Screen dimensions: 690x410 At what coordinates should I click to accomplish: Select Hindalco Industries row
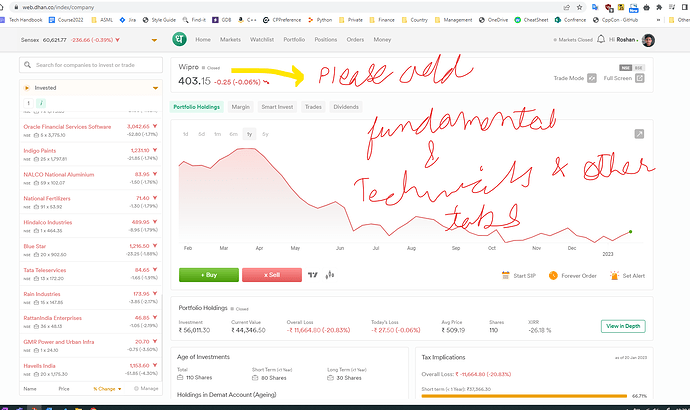[x=91, y=226]
